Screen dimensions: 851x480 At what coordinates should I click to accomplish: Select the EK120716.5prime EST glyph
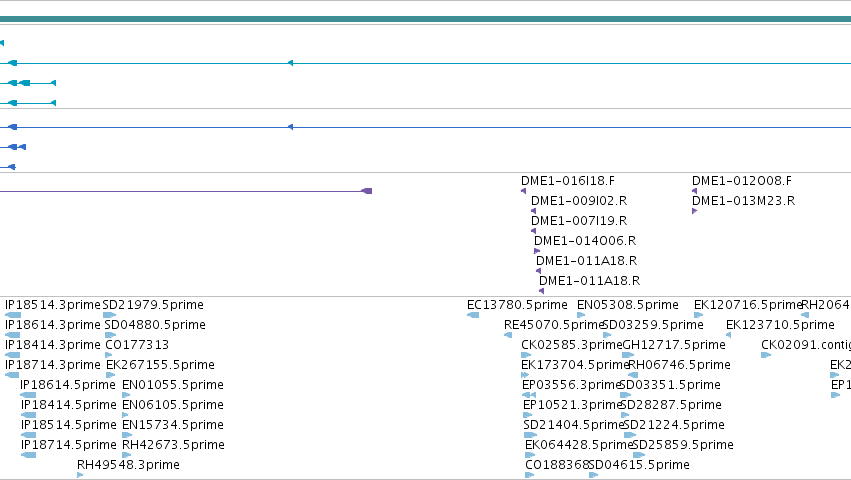[698, 315]
